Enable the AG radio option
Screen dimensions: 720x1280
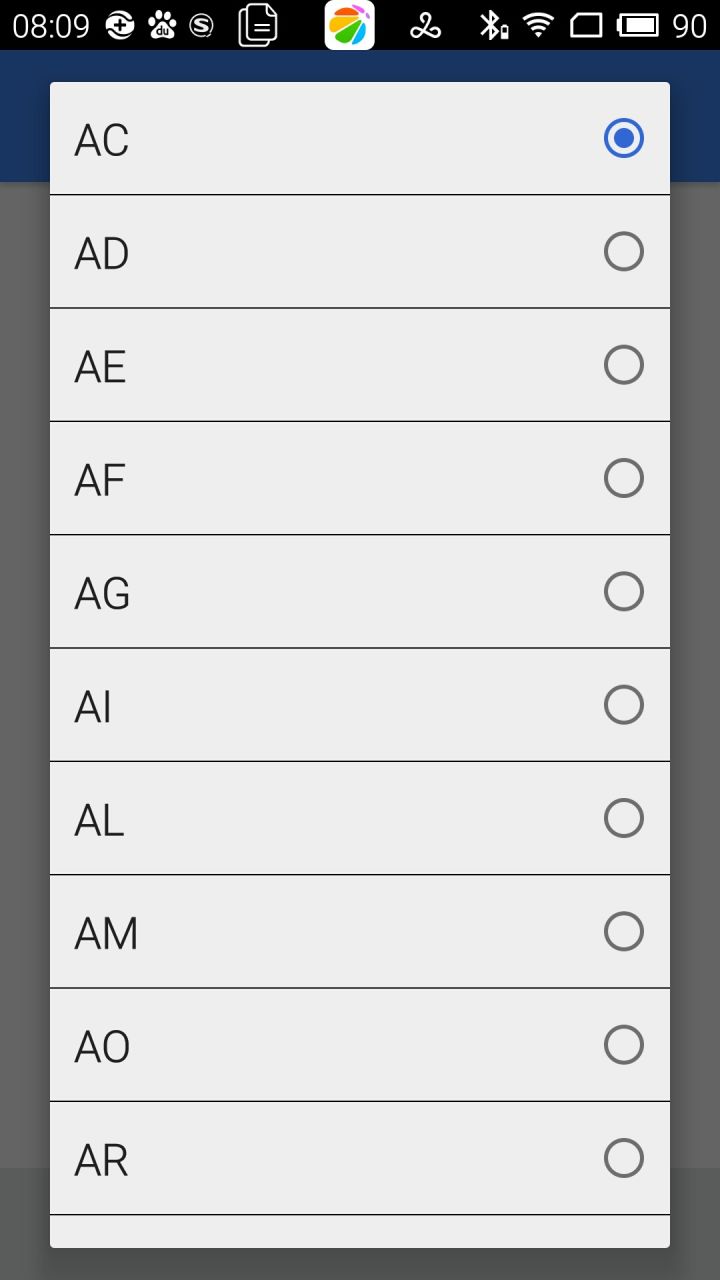point(624,591)
